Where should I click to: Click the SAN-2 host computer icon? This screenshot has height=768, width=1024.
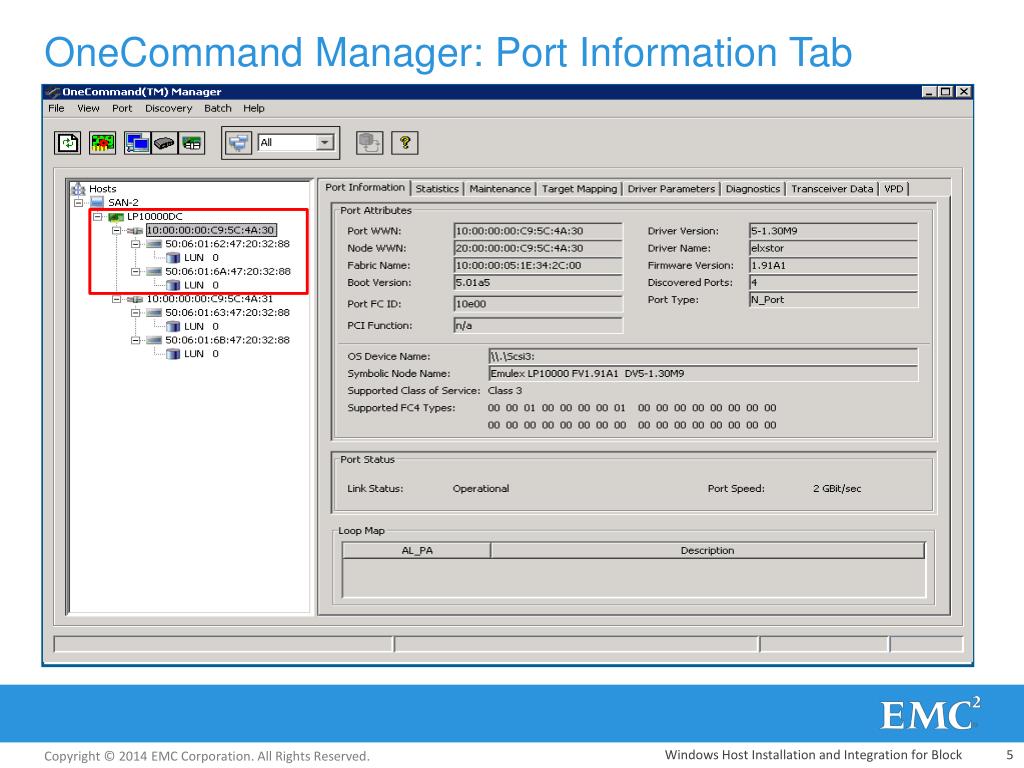(x=97, y=202)
